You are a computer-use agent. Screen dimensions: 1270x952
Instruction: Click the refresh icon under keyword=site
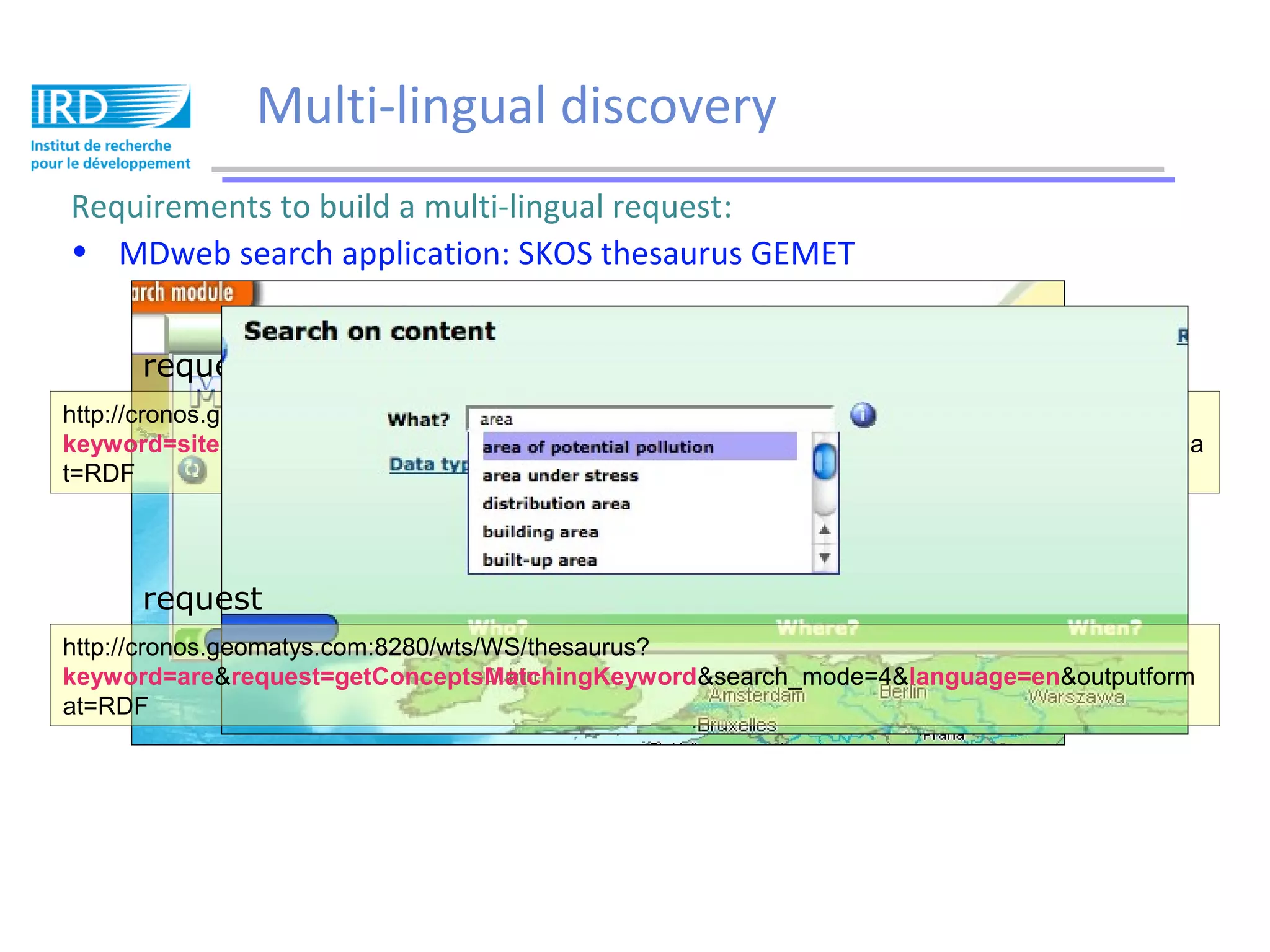coord(192,470)
